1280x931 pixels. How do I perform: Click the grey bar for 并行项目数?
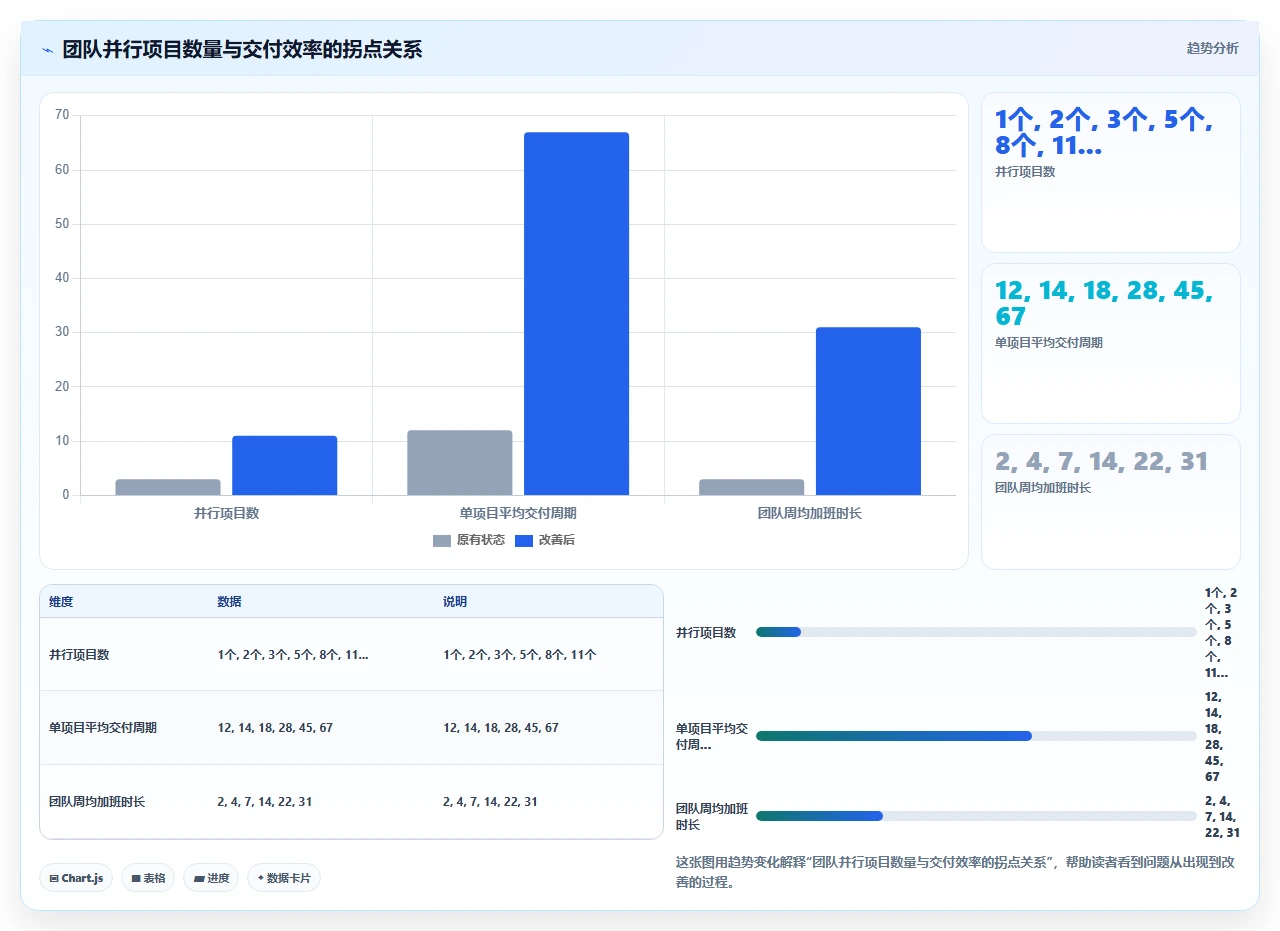(168, 487)
